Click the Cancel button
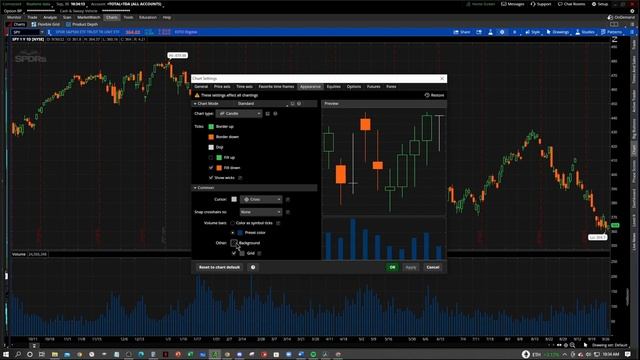This screenshot has width=640, height=360. (433, 267)
